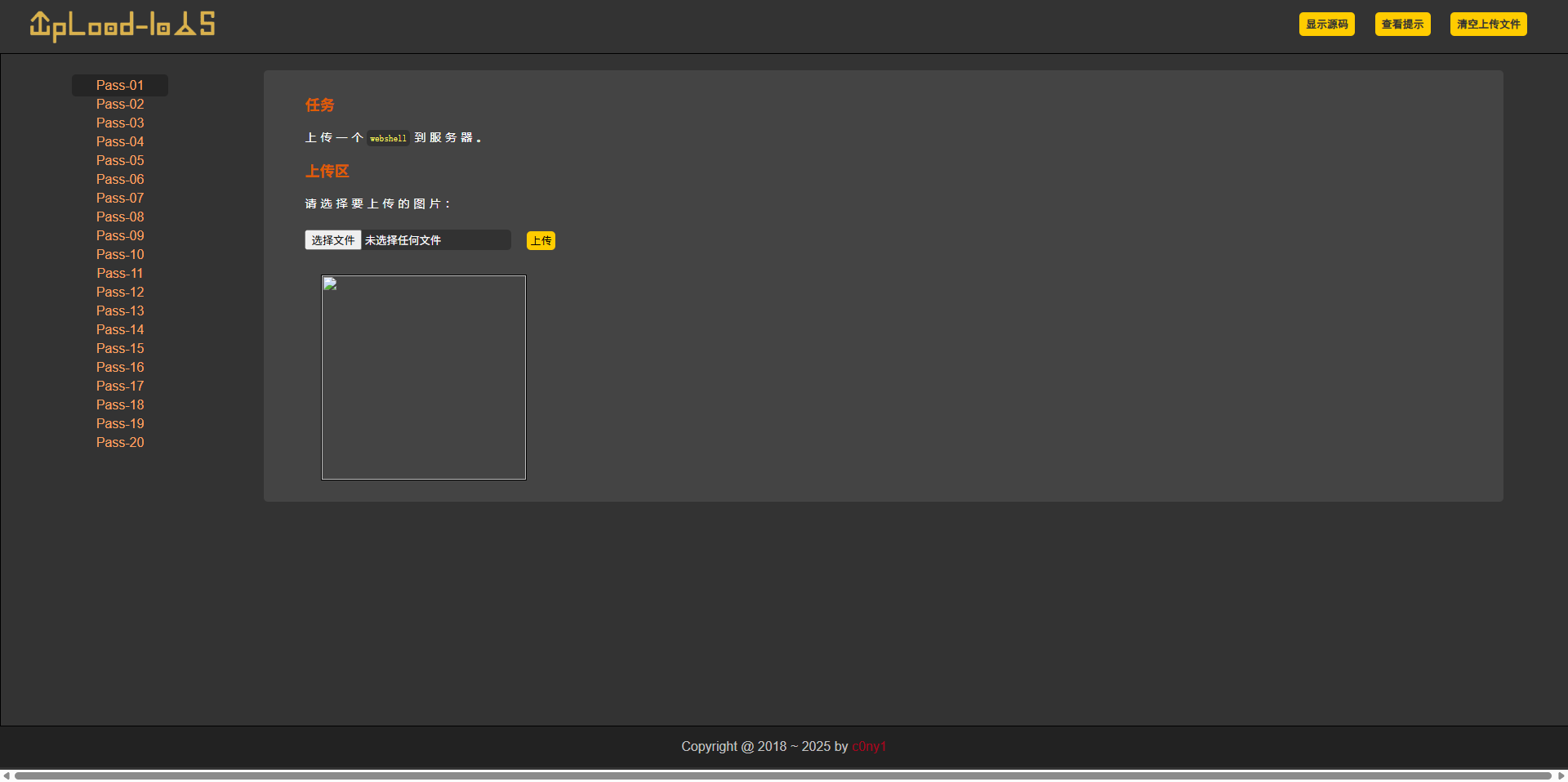
Task: Go to Pass-09
Action: point(120,235)
